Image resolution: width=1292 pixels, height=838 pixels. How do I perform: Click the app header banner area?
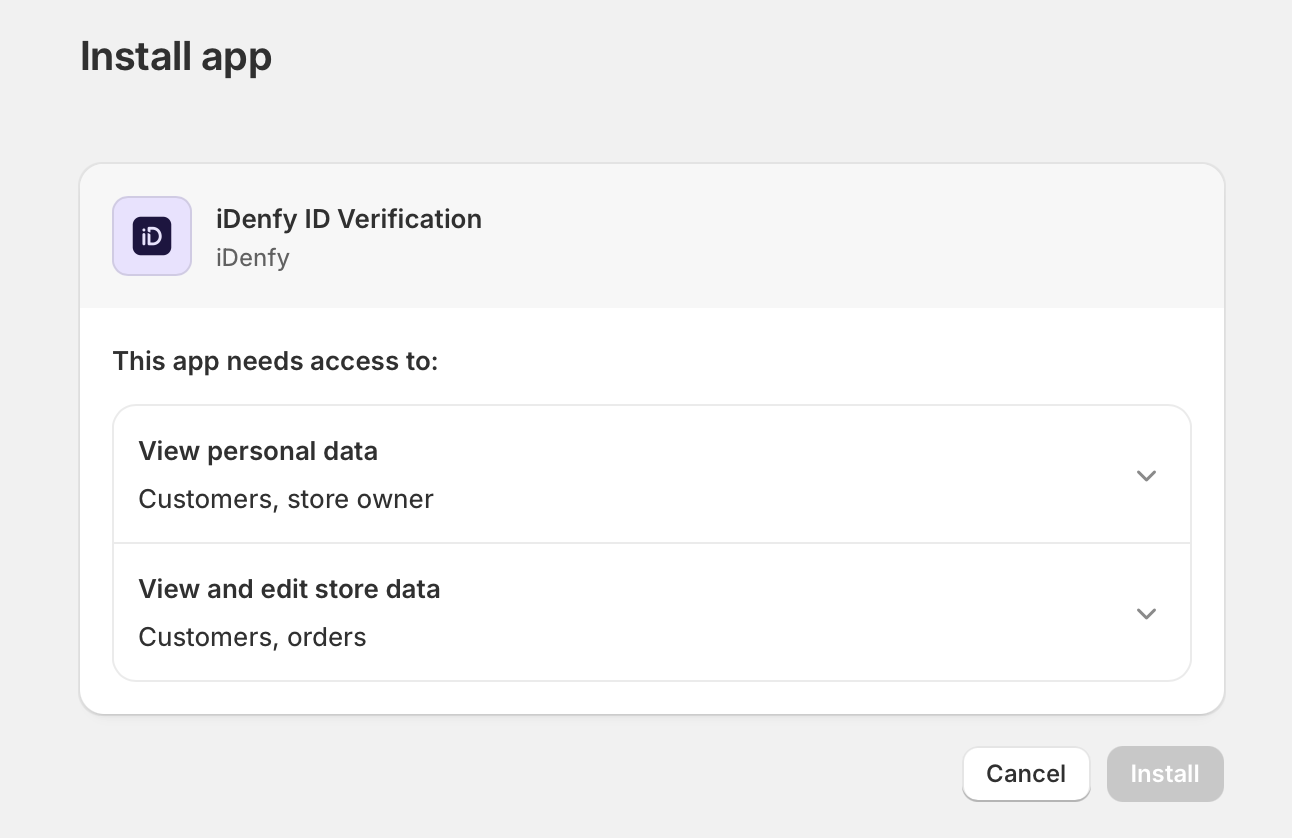tap(652, 236)
